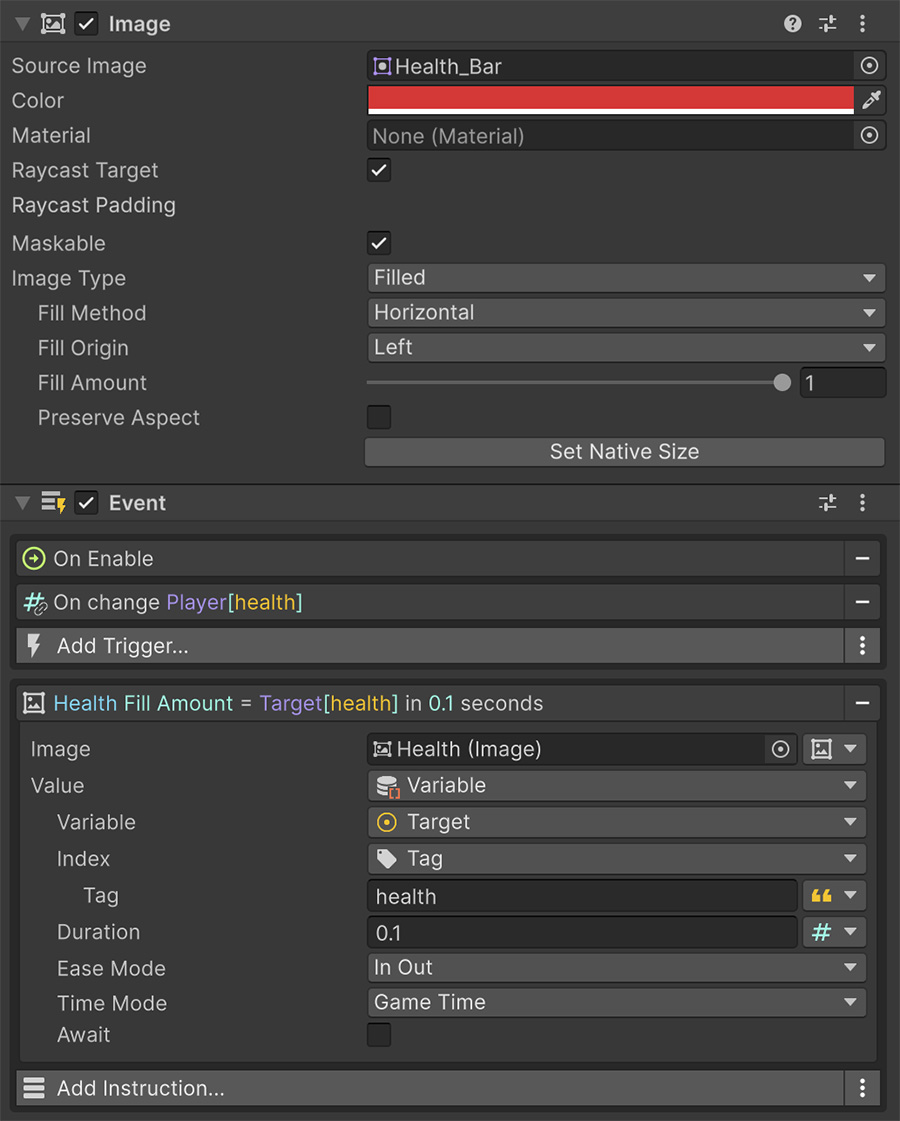The width and height of the screenshot is (900, 1121).
Task: Pick a Source Image with the object picker
Action: (869, 66)
